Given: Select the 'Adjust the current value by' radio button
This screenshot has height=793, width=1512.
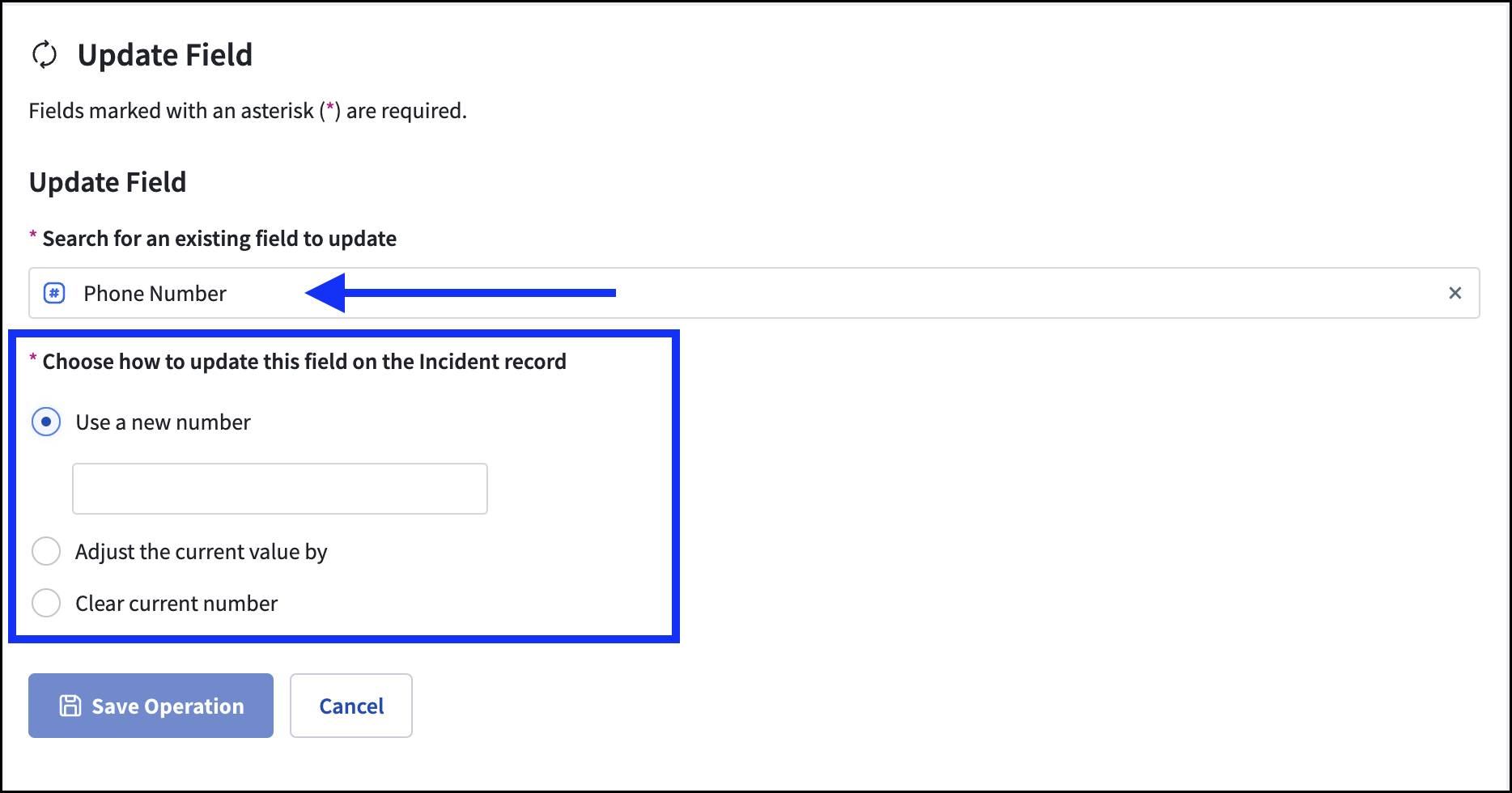Looking at the screenshot, I should 46,552.
